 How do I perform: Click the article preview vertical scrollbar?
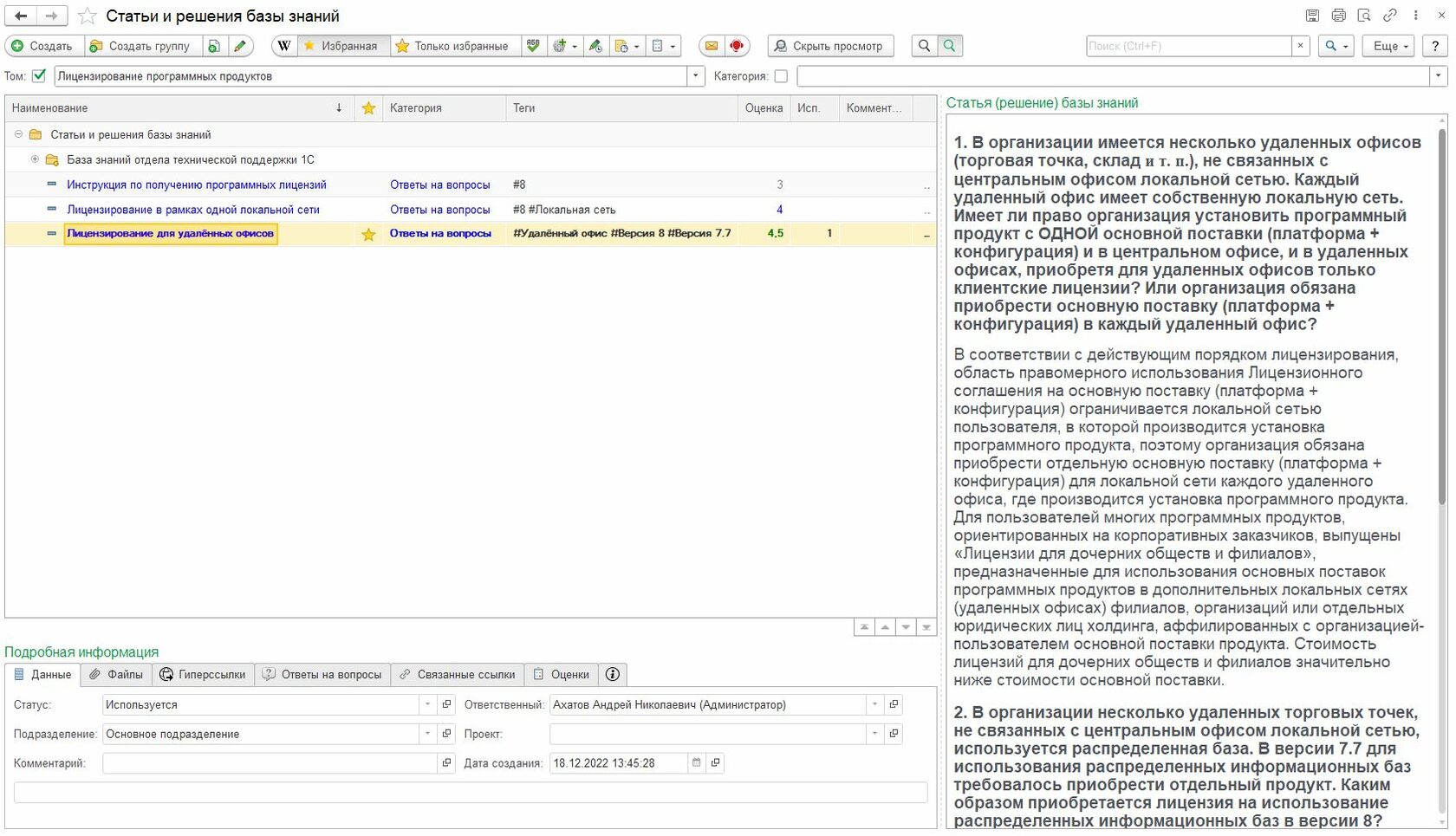[x=1442, y=317]
